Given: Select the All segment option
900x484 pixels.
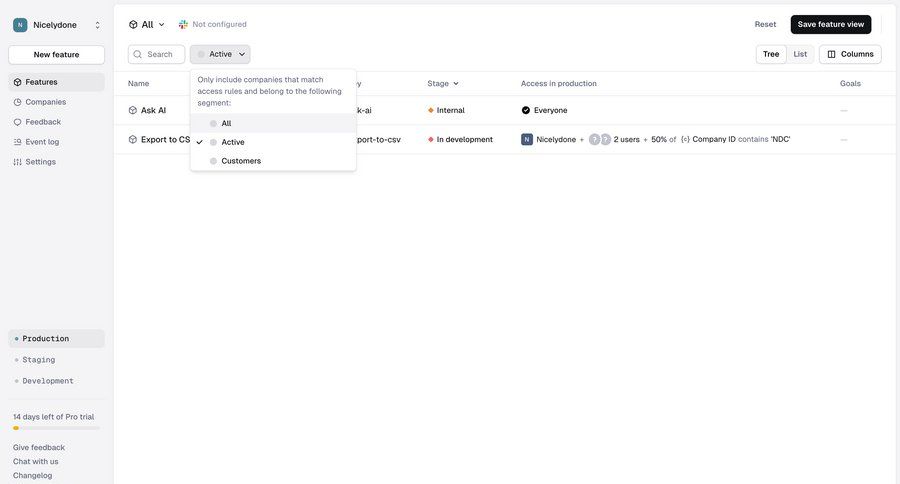Looking at the screenshot, I should click(273, 123).
